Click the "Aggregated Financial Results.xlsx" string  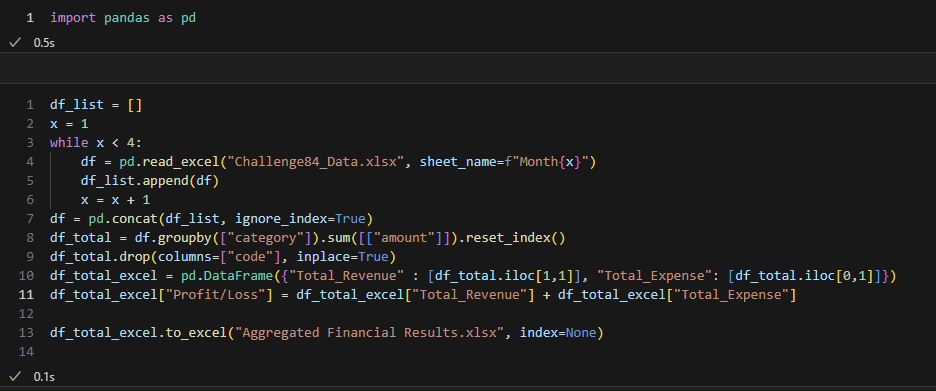click(x=370, y=332)
